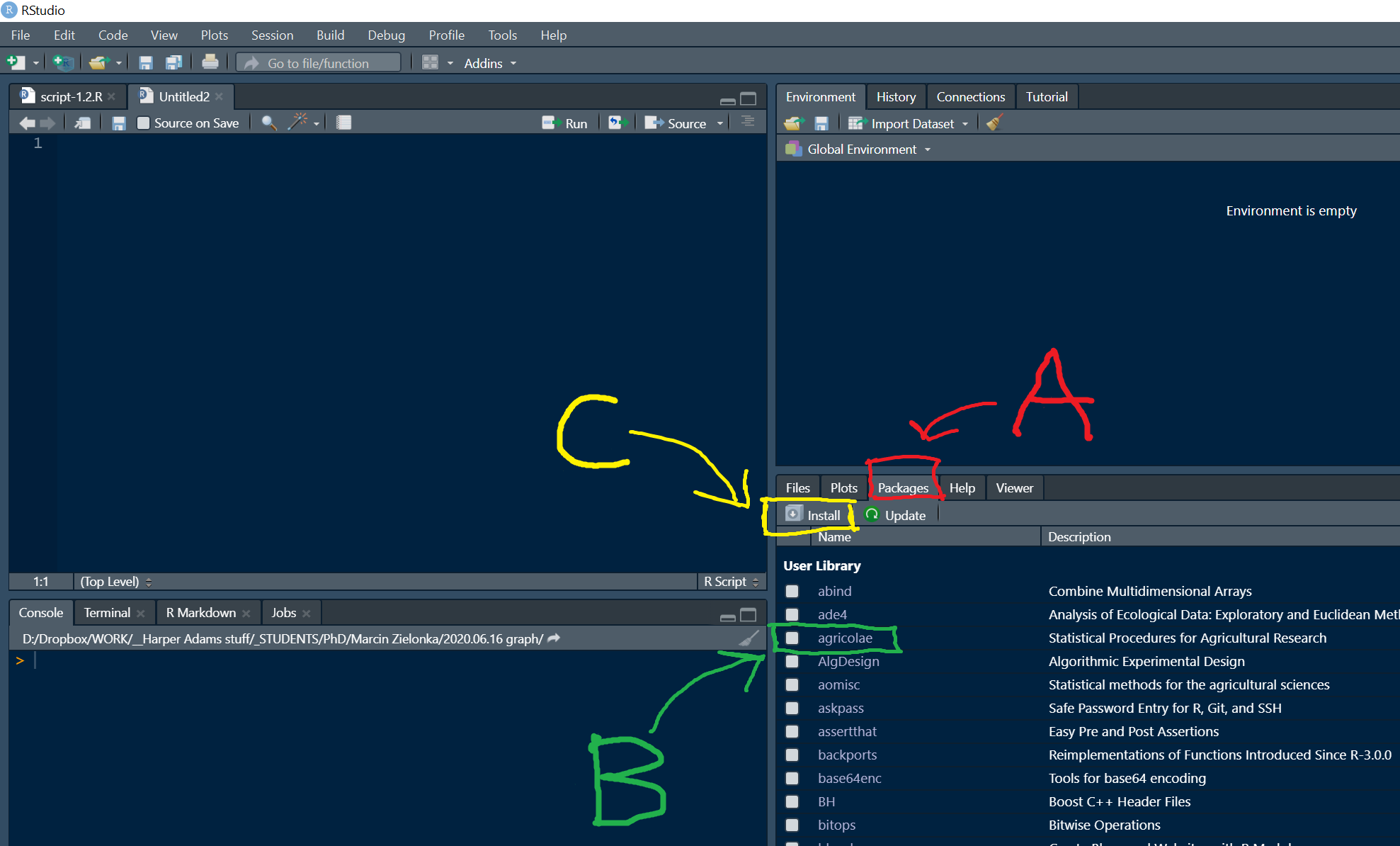This screenshot has width=1400, height=846.
Task: Click the editor Save disk icon
Action: [118, 123]
